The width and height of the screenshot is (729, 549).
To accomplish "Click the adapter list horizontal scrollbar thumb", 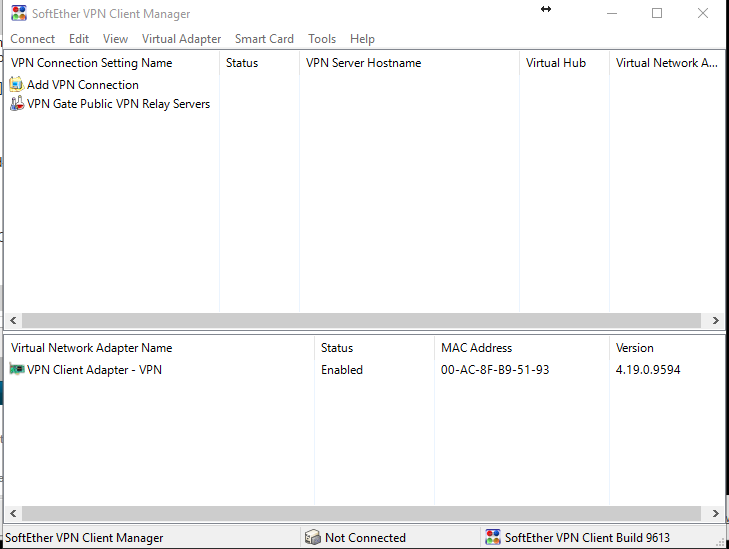I will tap(361, 513).
